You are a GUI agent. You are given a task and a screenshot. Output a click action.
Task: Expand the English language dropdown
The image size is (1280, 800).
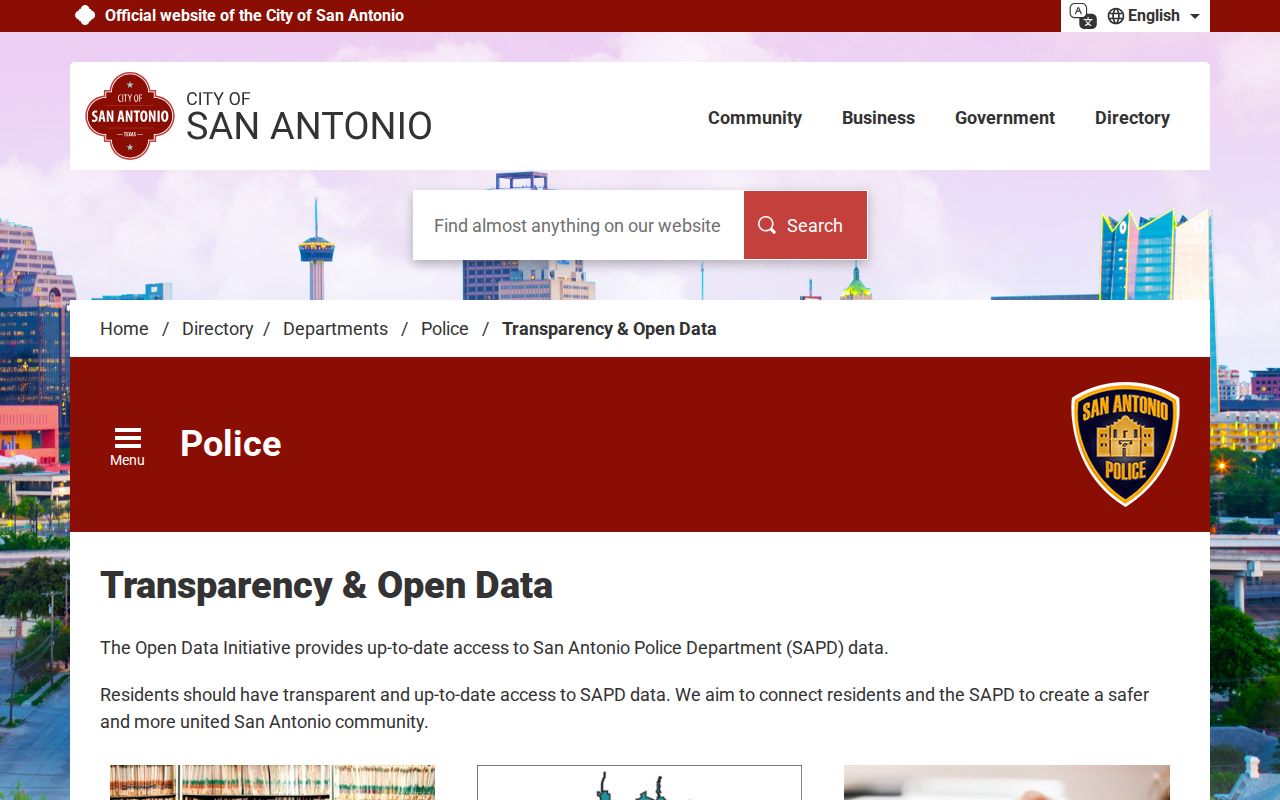(1155, 16)
